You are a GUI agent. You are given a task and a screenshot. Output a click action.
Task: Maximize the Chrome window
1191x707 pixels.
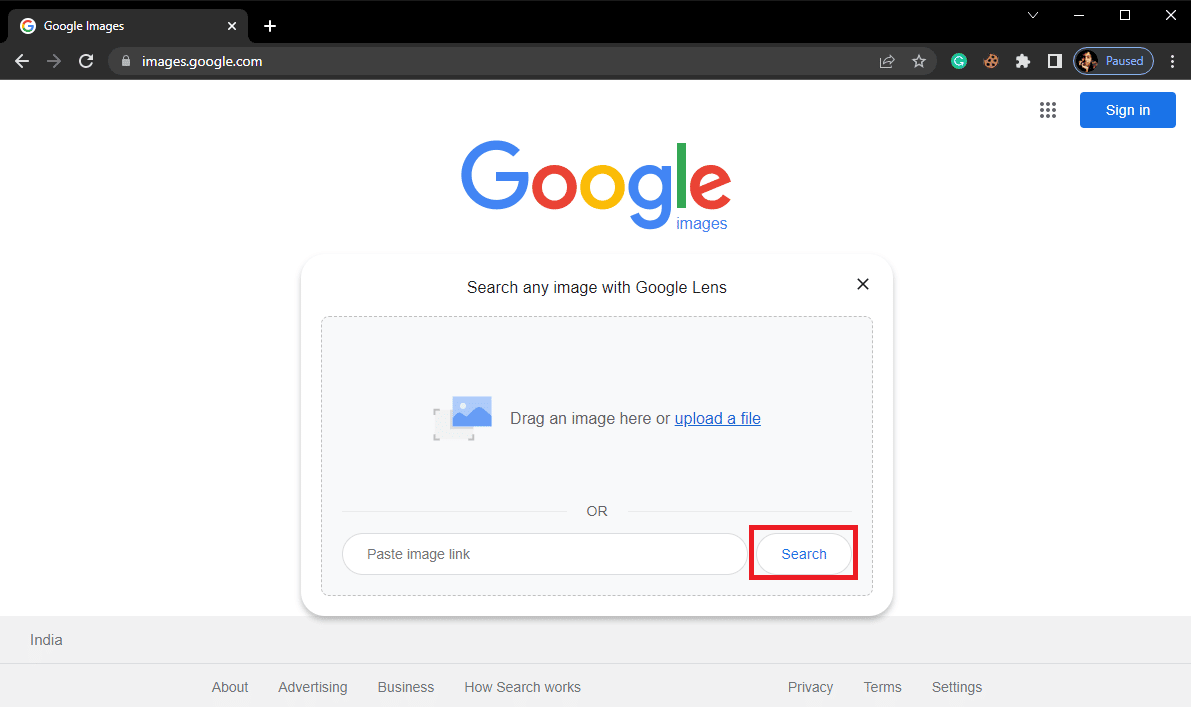(x=1125, y=15)
